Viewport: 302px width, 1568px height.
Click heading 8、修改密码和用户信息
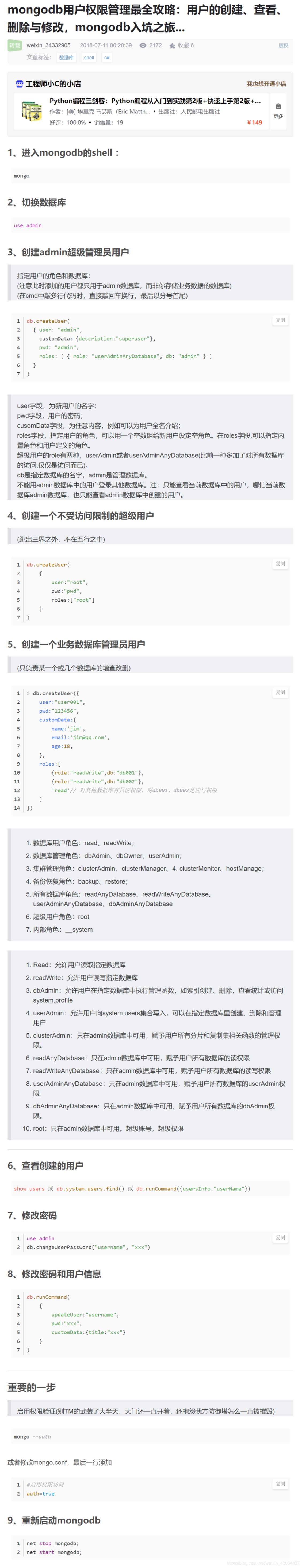coord(54,1275)
